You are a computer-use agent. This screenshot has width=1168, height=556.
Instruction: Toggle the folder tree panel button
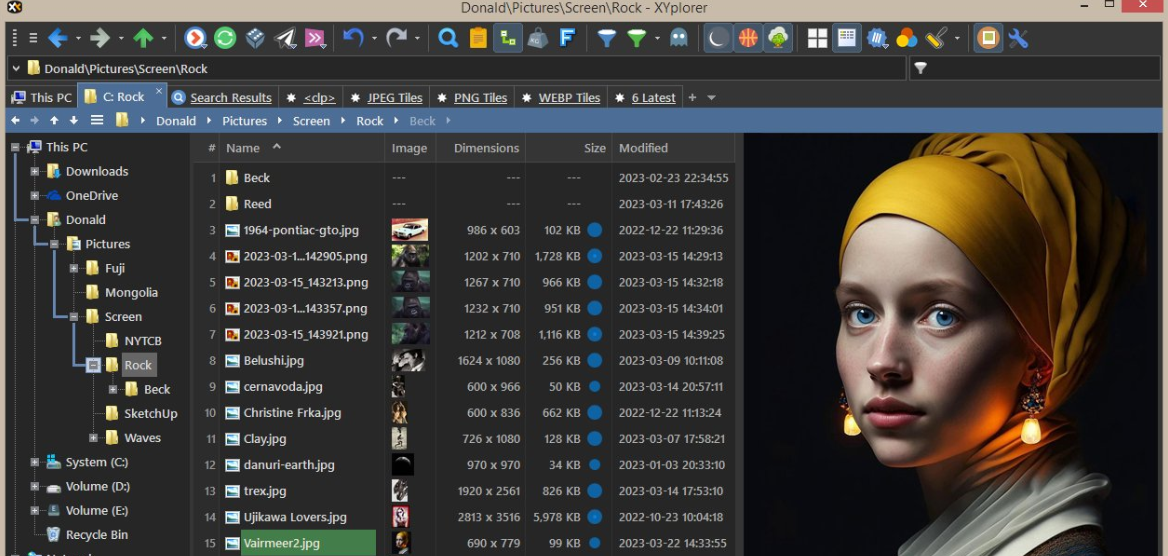(508, 38)
